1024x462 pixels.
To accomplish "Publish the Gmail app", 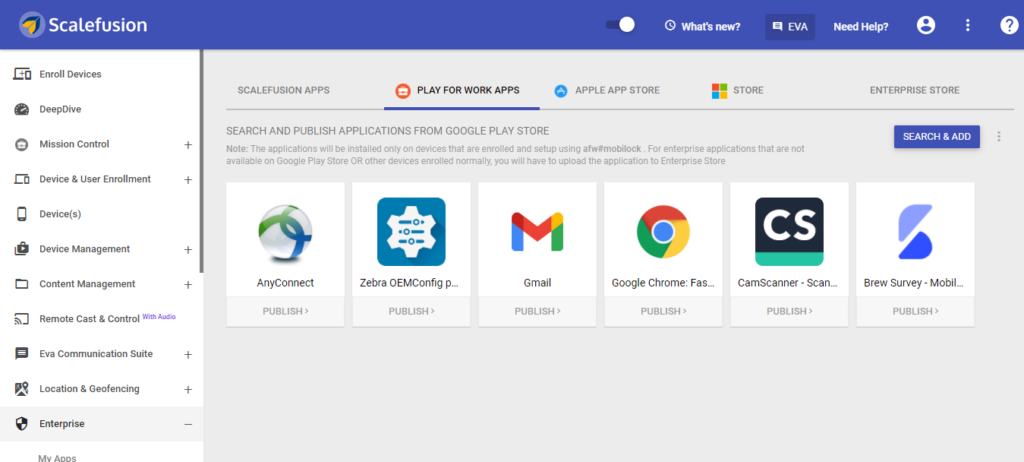I will point(537,312).
